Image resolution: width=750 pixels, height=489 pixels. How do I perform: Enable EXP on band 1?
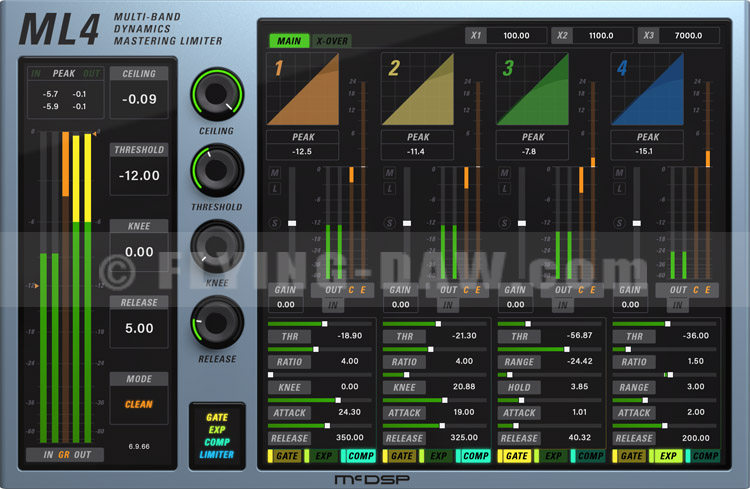pos(321,456)
